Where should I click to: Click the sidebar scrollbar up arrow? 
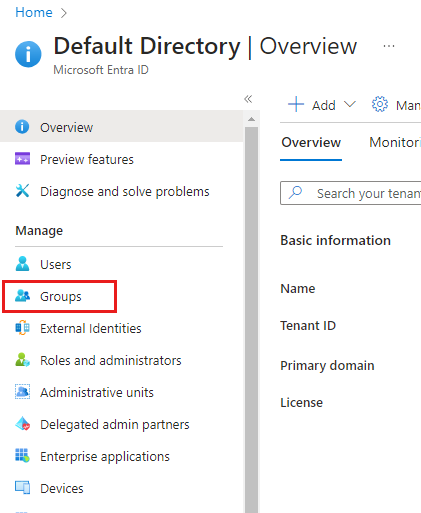252,119
